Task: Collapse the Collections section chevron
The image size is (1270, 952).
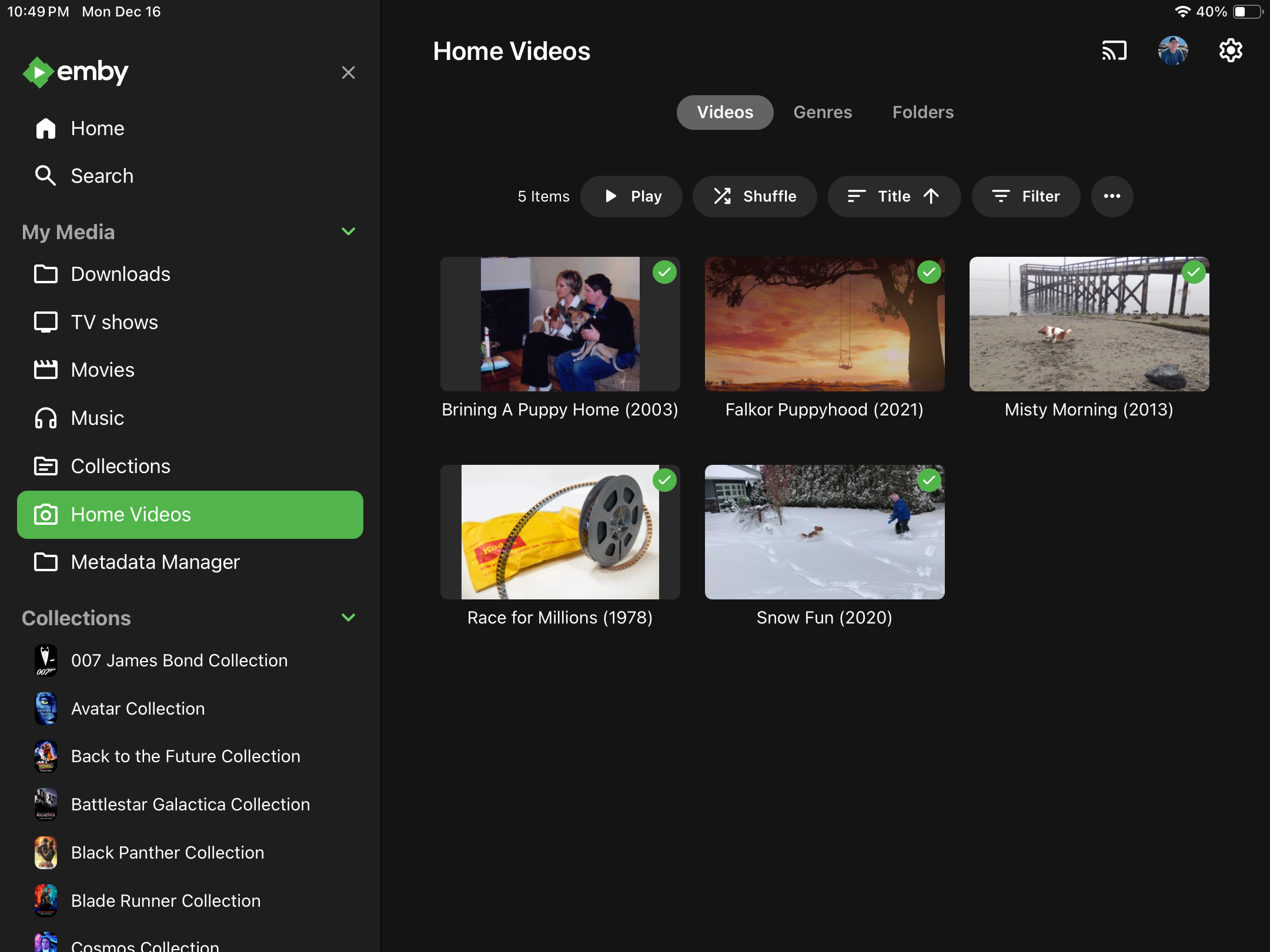Action: click(x=348, y=618)
